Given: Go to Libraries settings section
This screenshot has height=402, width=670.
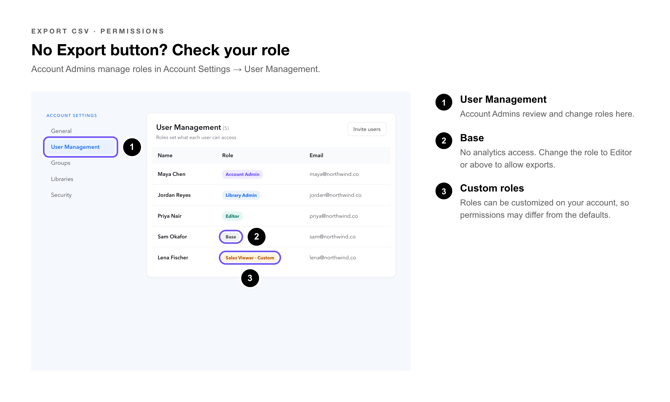Looking at the screenshot, I should 62,179.
